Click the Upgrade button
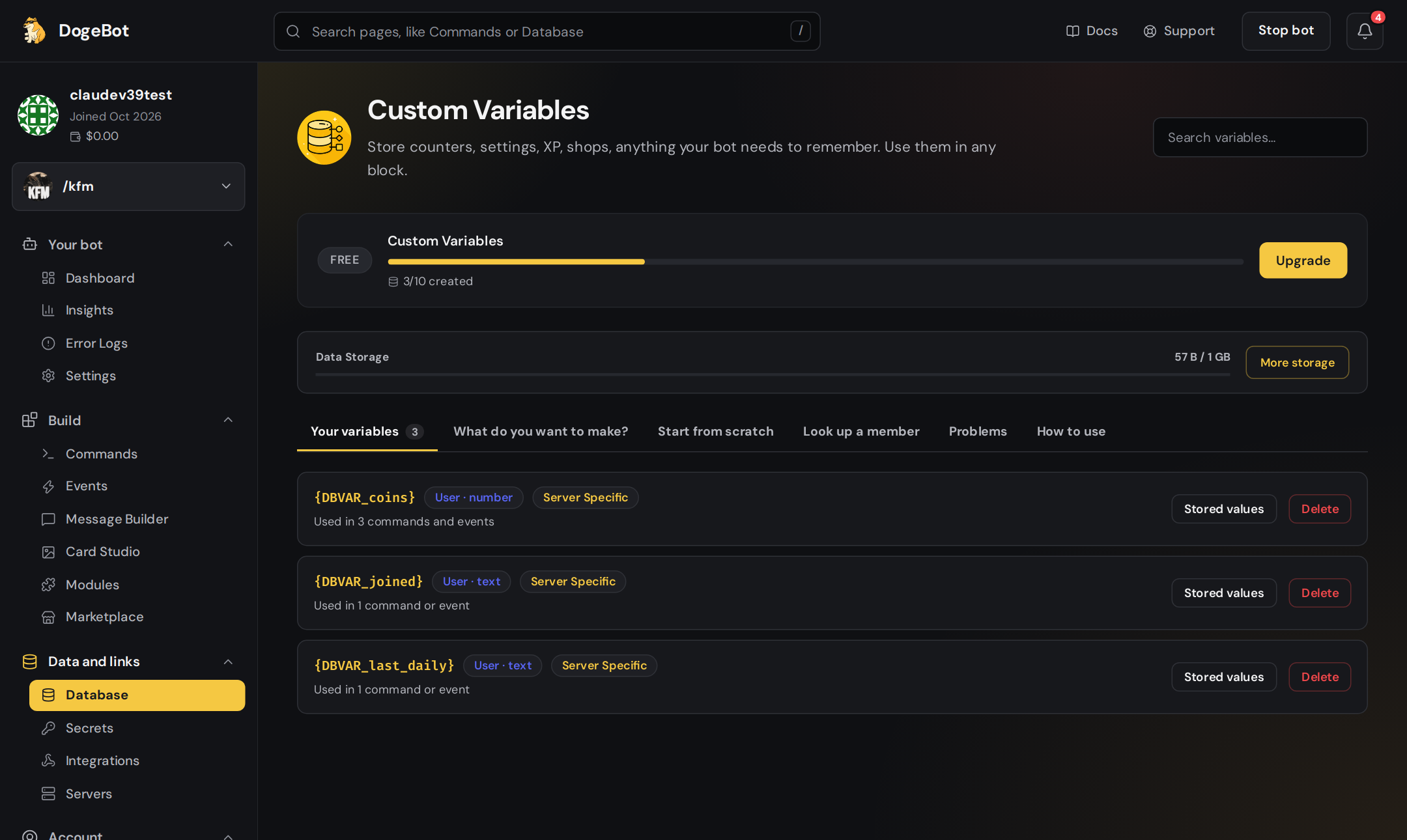The image size is (1407, 840). [1303, 260]
